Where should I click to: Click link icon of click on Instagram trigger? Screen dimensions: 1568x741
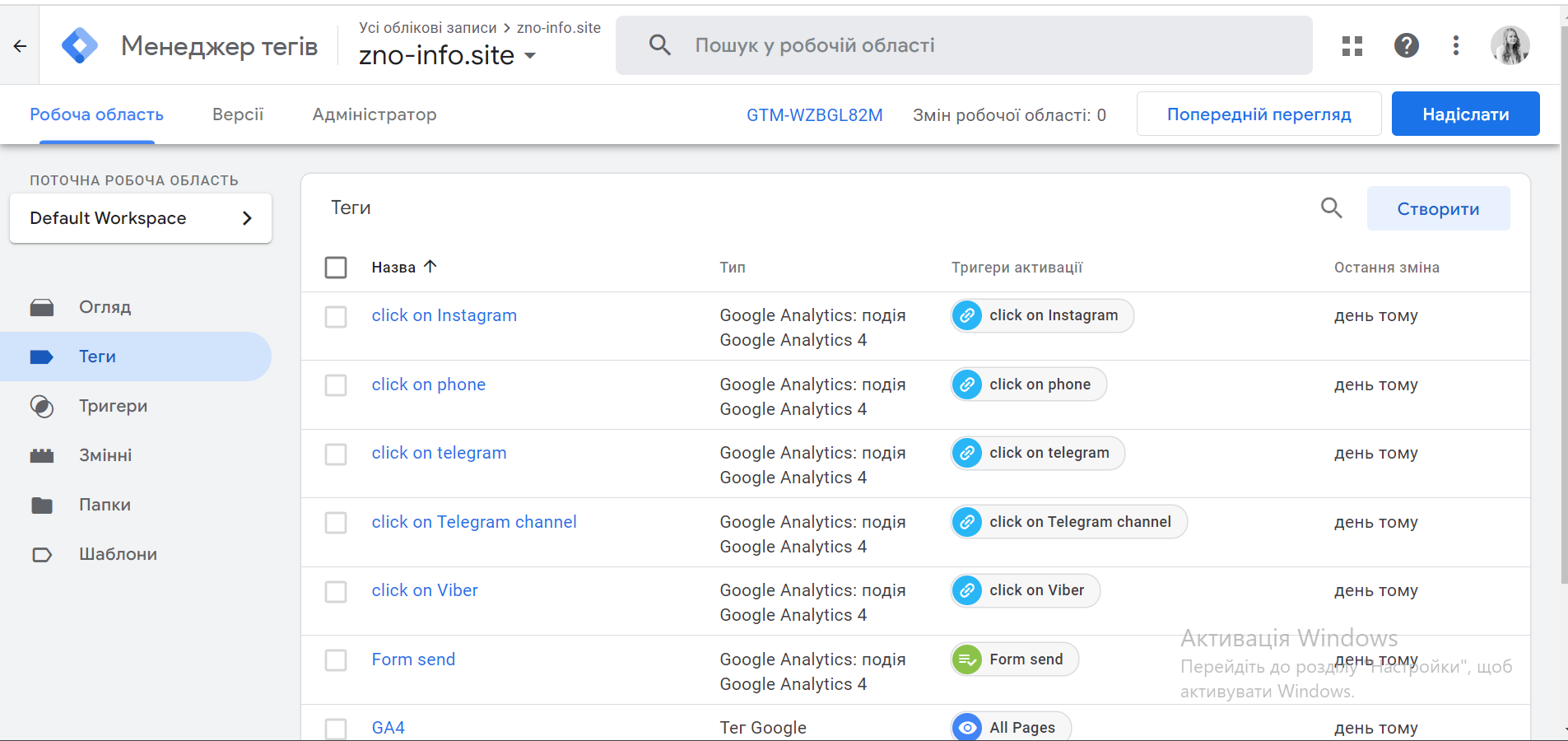[967, 315]
